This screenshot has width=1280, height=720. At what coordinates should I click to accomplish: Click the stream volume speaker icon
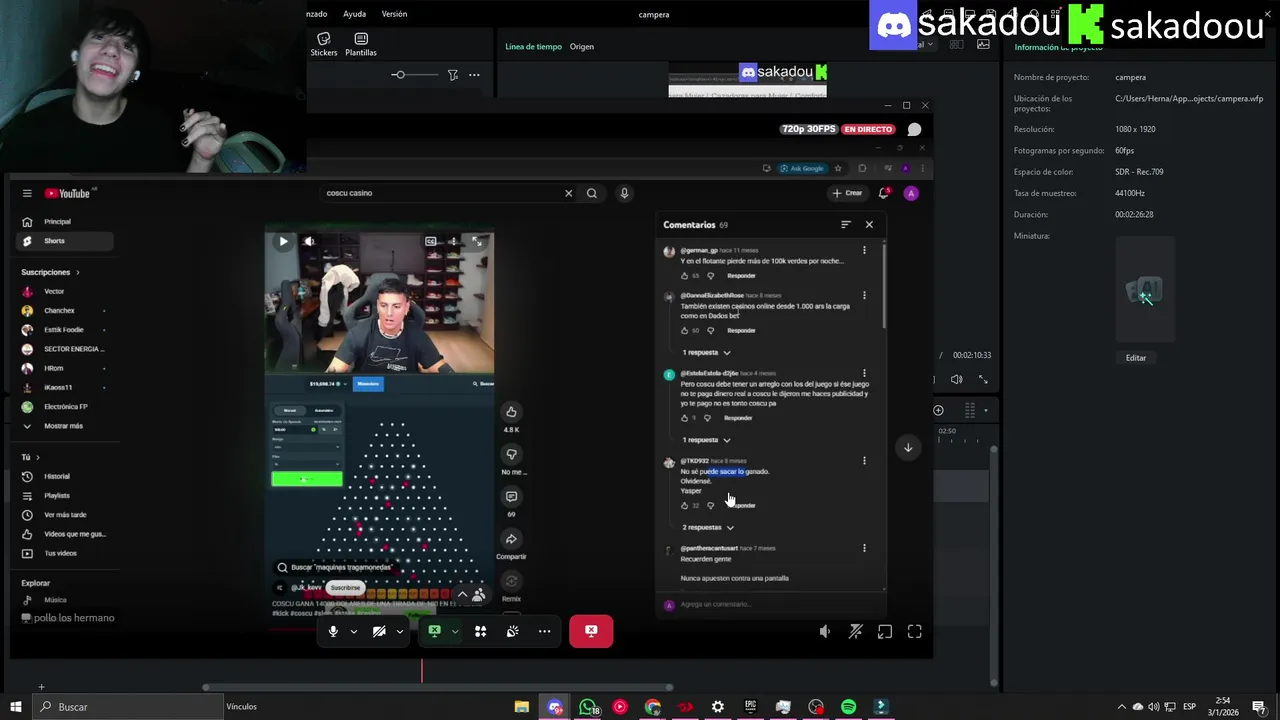pos(824,632)
